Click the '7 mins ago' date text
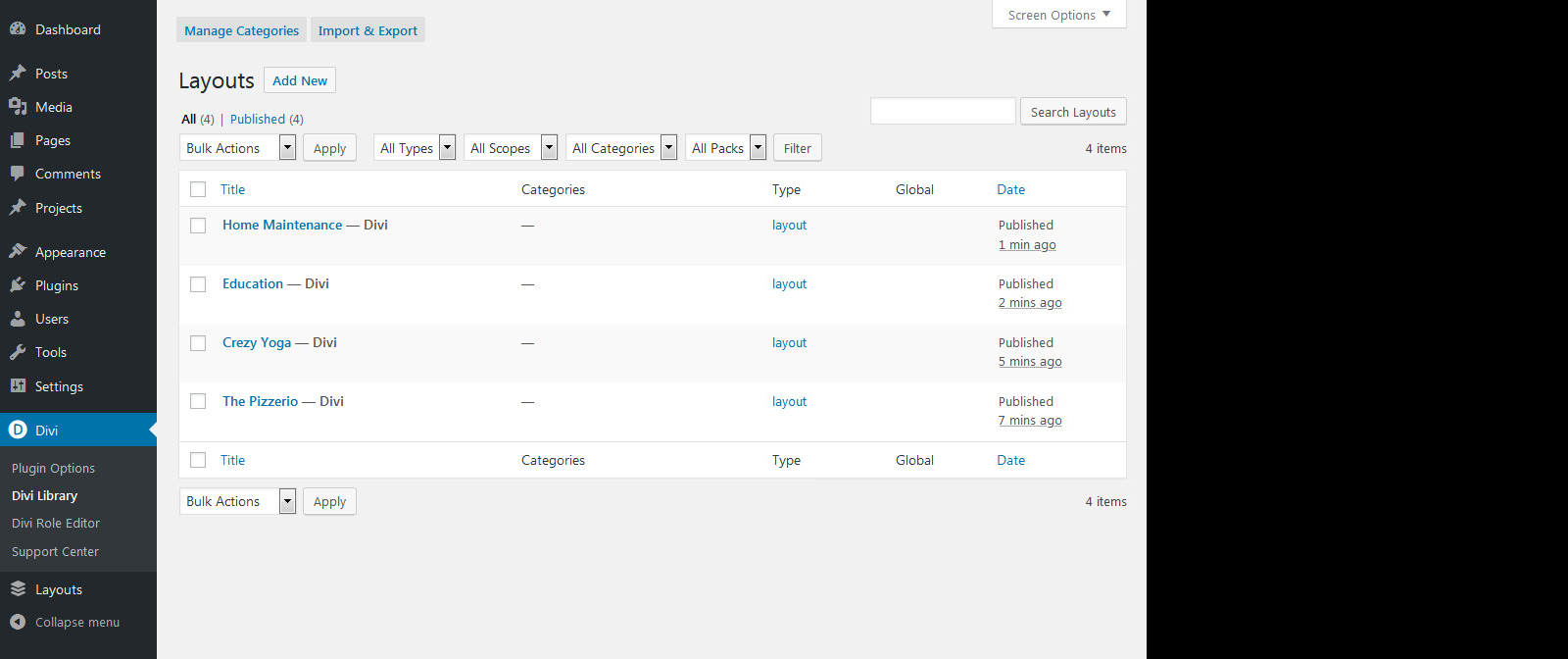 [1030, 420]
